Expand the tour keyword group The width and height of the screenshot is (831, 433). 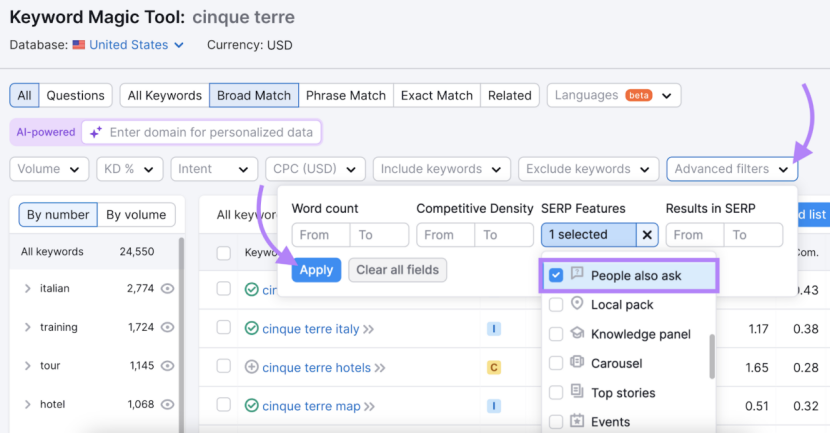pyautogui.click(x=27, y=366)
